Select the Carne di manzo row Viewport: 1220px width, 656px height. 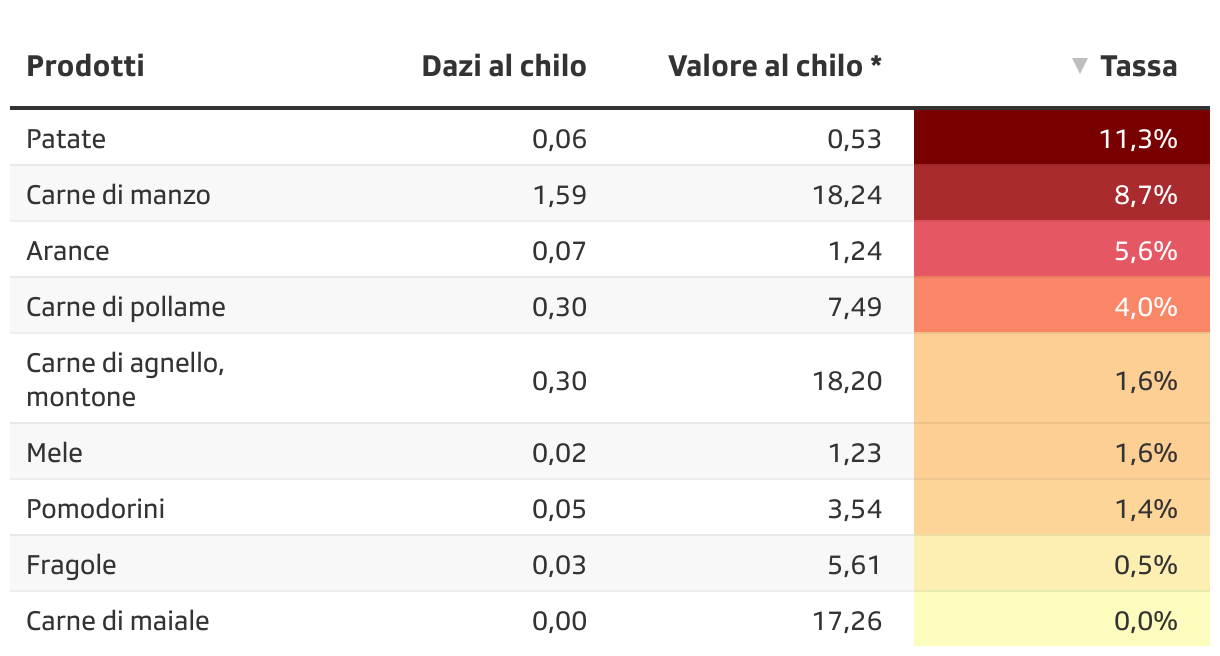(118, 194)
